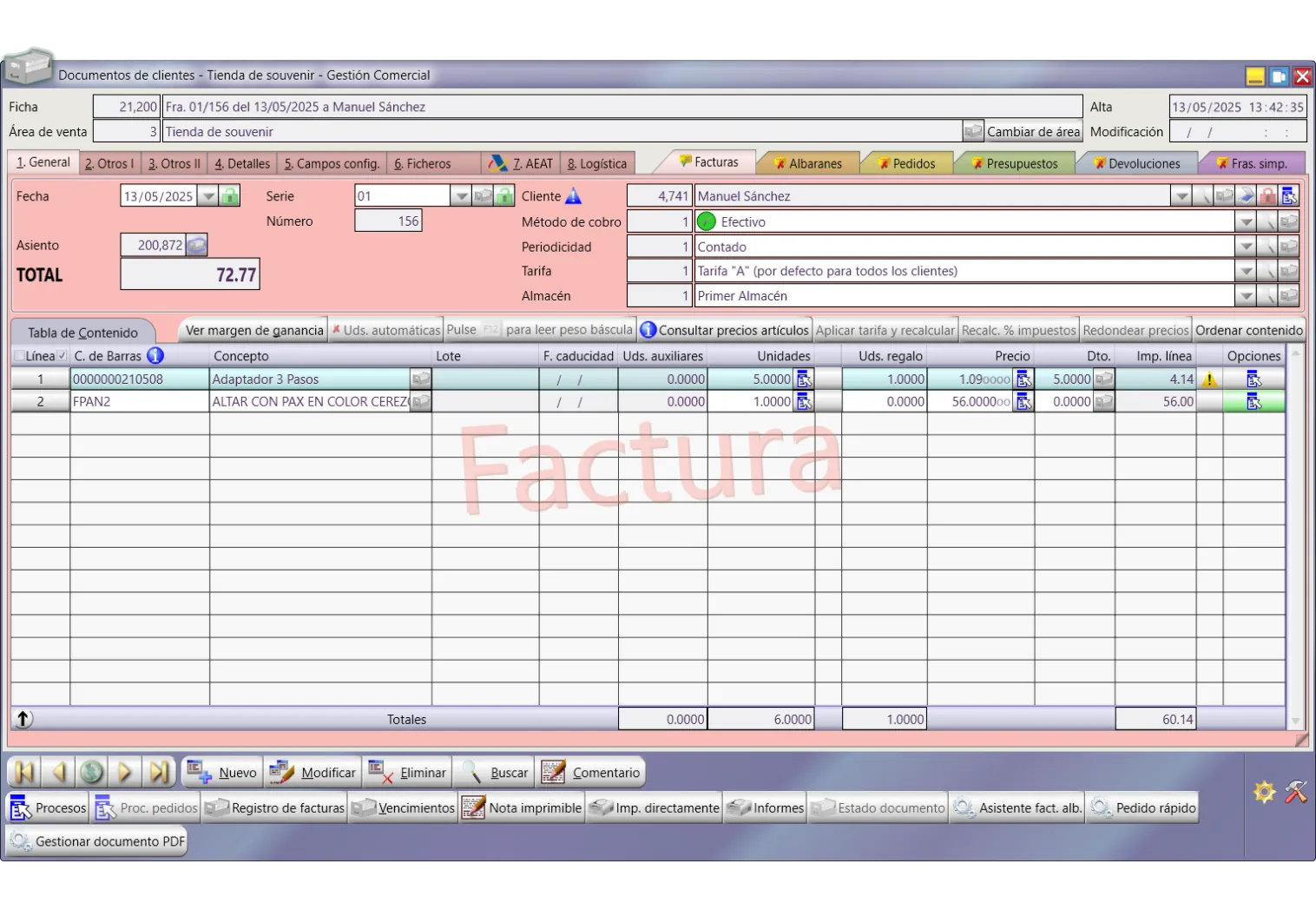Image resolution: width=1316 pixels, height=903 pixels.
Task: Click the green padlock beside Fecha
Action: point(230,196)
